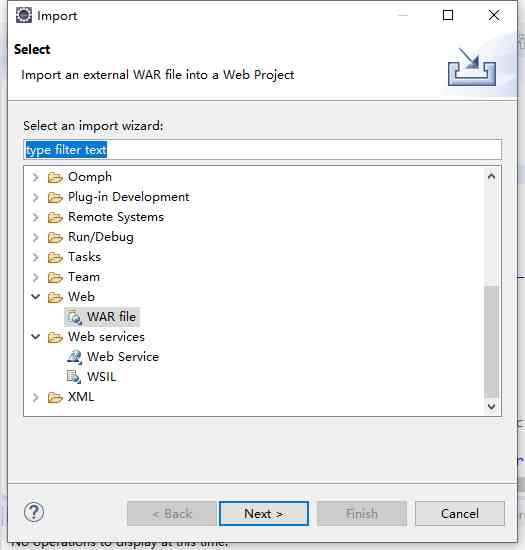
Task: Collapse the Web category
Action: coord(35,297)
